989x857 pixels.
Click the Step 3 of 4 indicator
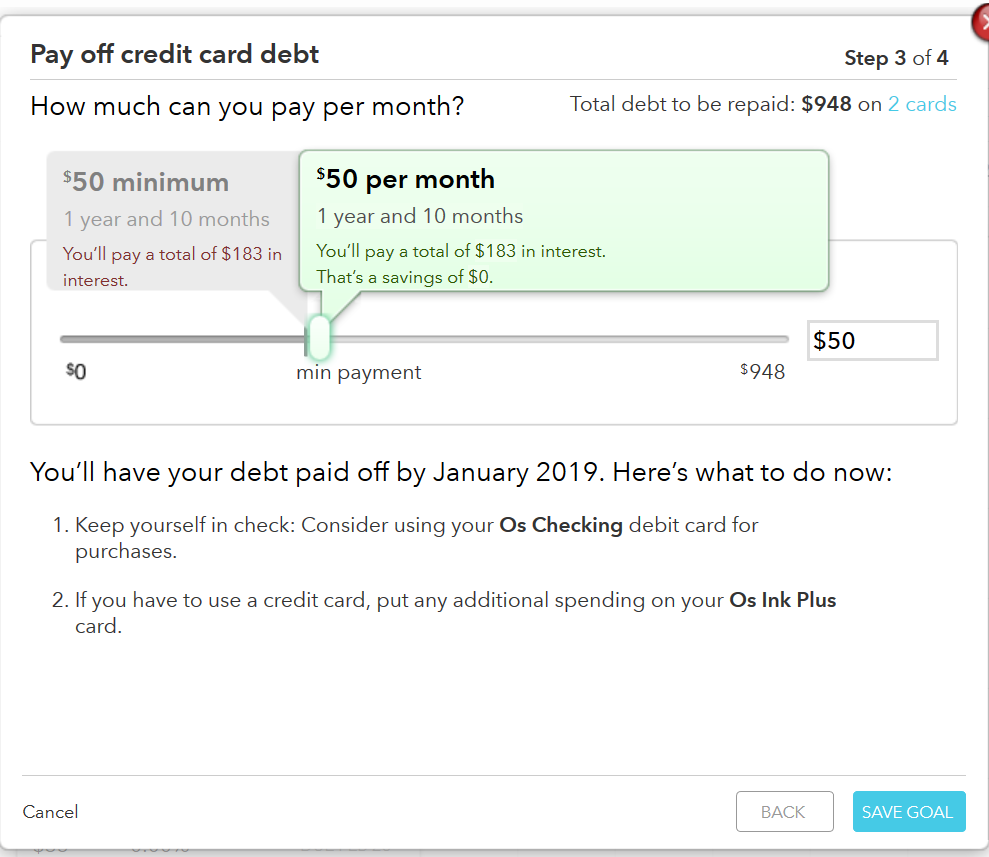click(896, 58)
